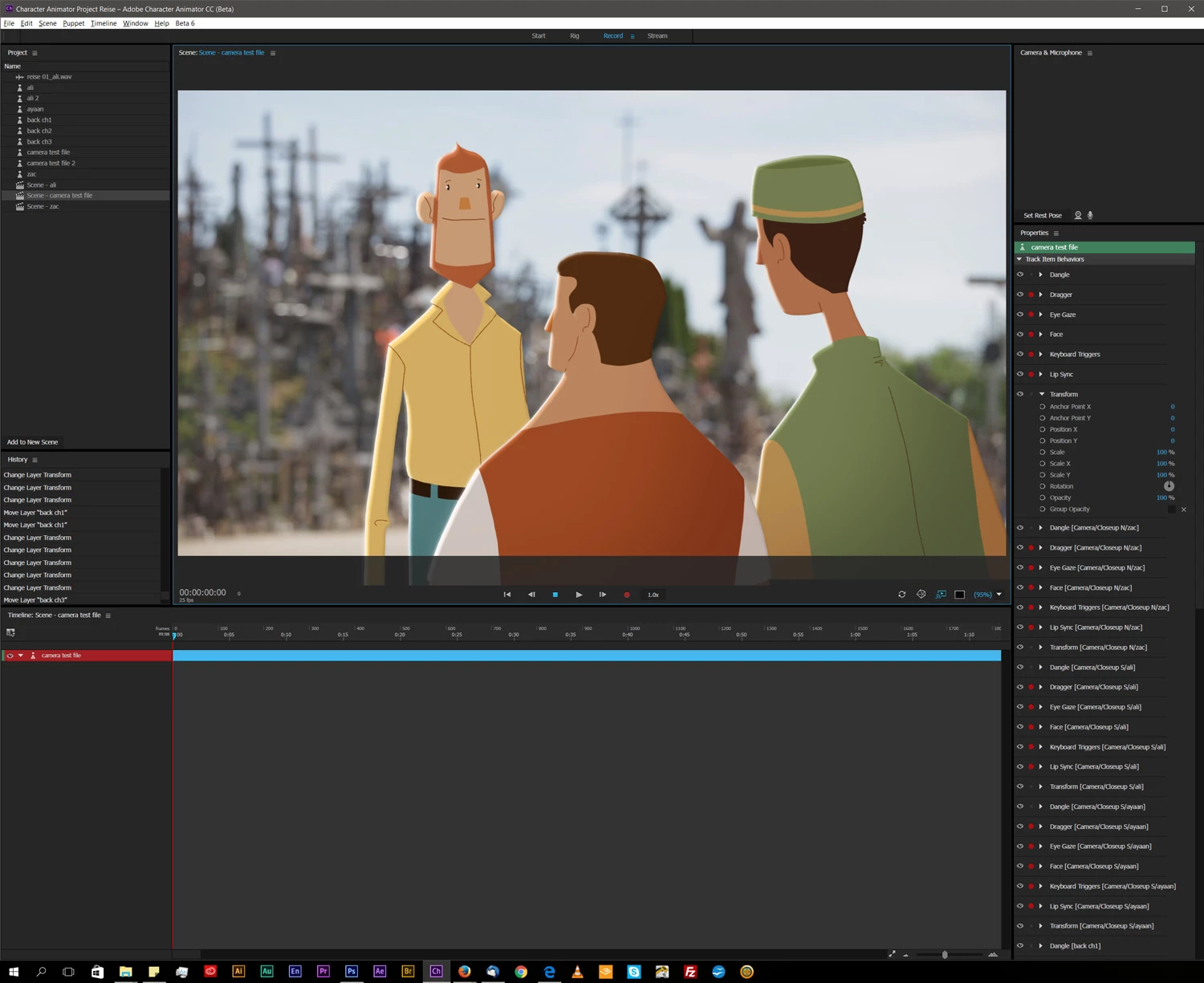Open VLC from the taskbar
Image resolution: width=1204 pixels, height=983 pixels.
click(577, 972)
